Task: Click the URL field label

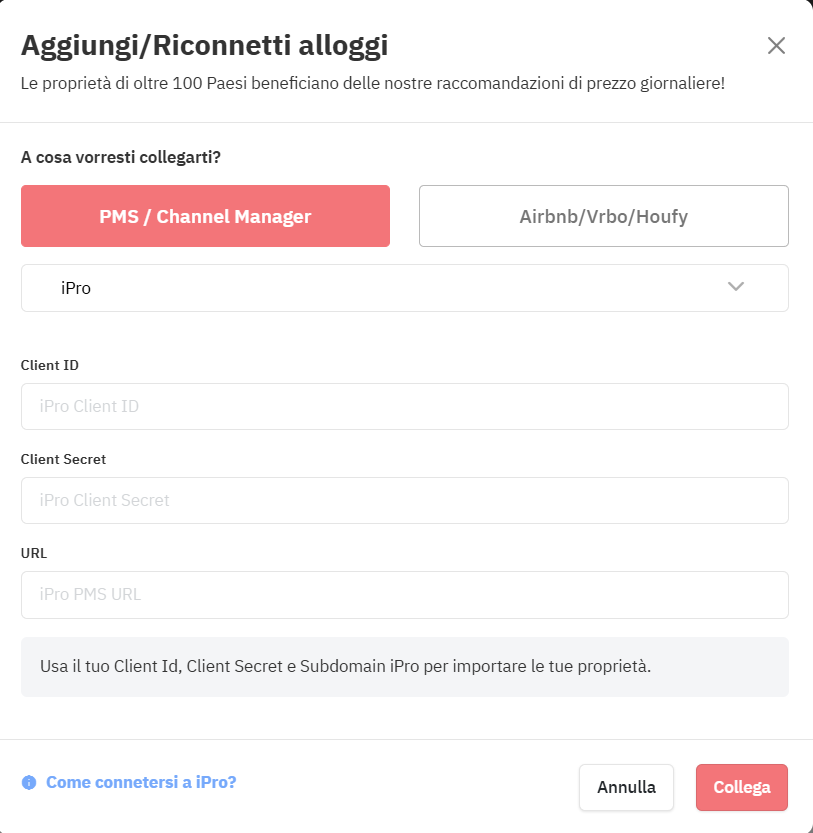Action: click(x=34, y=554)
